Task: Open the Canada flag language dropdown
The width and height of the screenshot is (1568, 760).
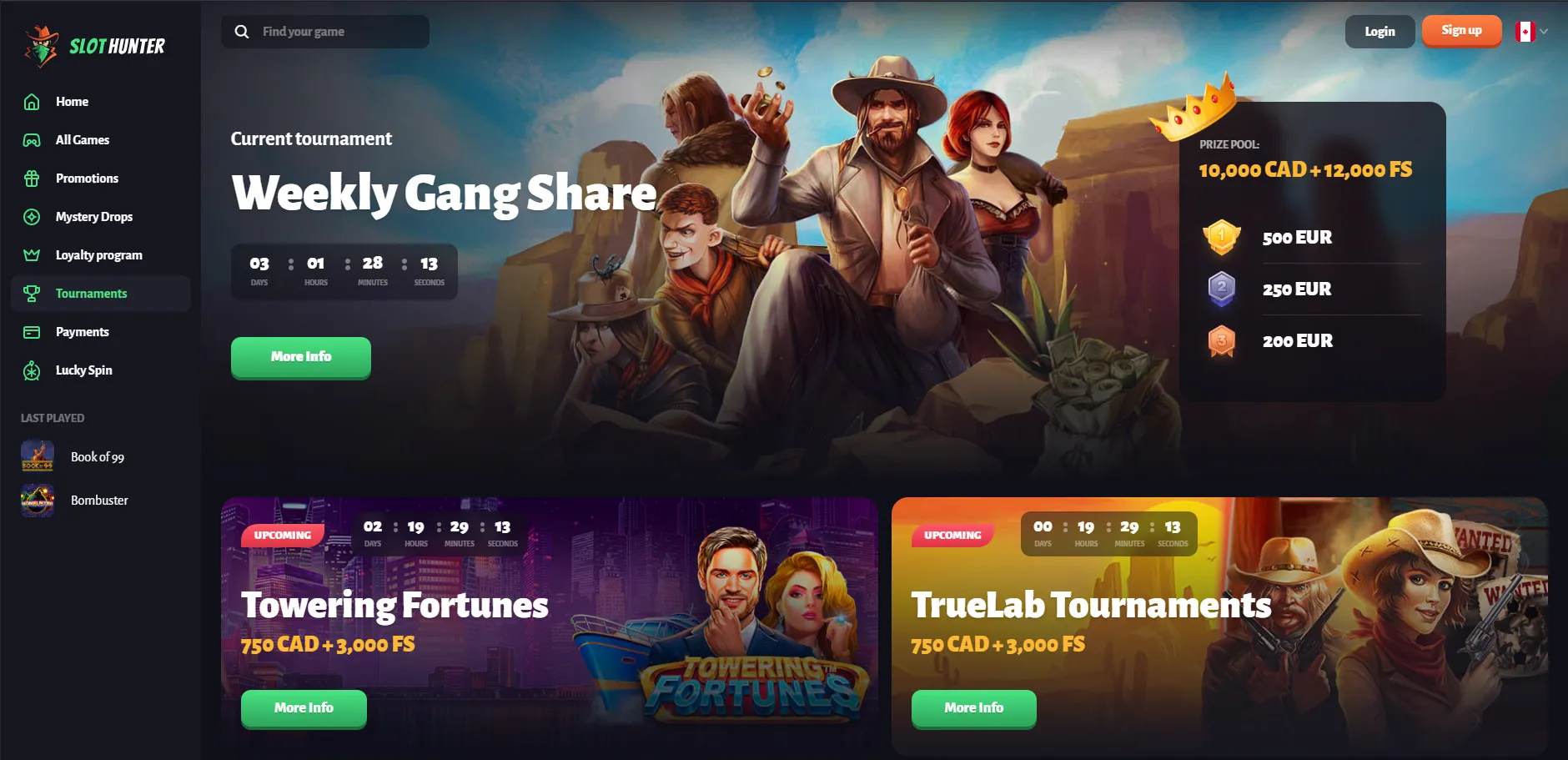Action: pos(1525,32)
